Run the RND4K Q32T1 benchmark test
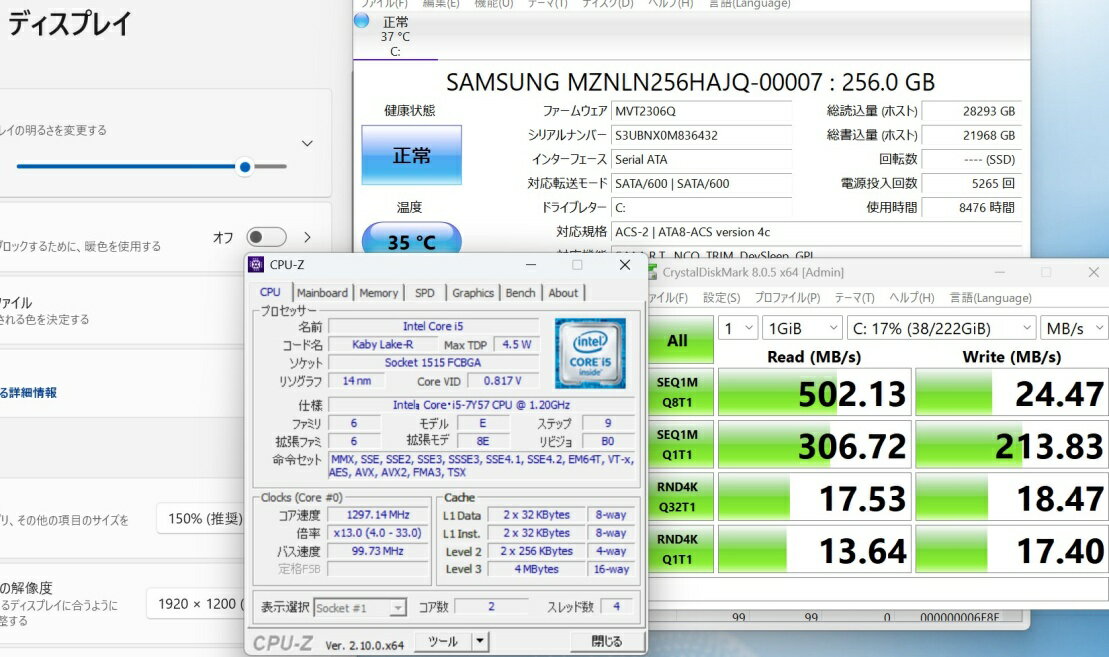The width and height of the screenshot is (1109, 657). 677,497
